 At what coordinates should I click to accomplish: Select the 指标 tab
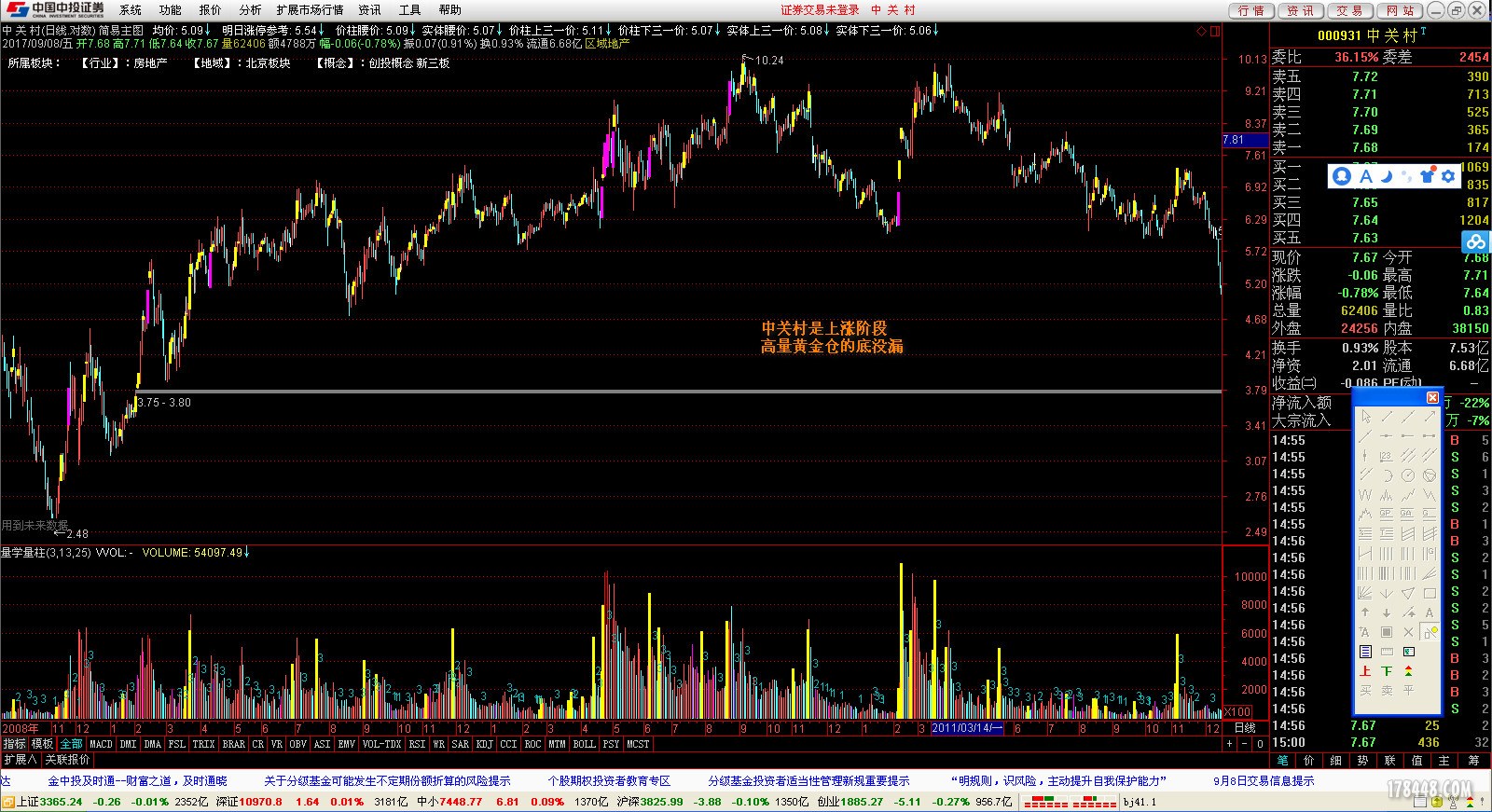click(14, 744)
